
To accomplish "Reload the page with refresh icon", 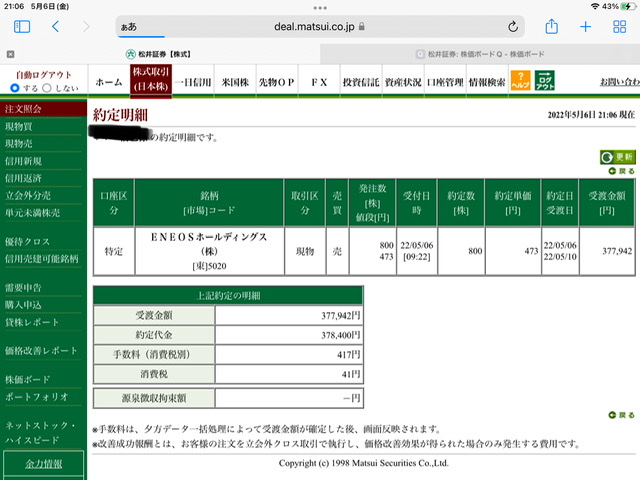I will [x=513, y=27].
